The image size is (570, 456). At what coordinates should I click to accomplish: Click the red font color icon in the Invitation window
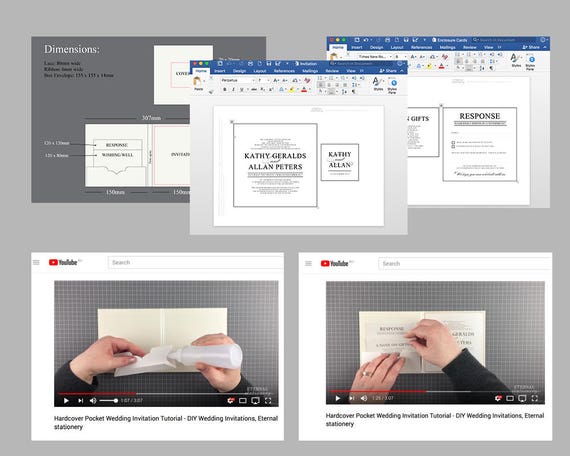304,89
